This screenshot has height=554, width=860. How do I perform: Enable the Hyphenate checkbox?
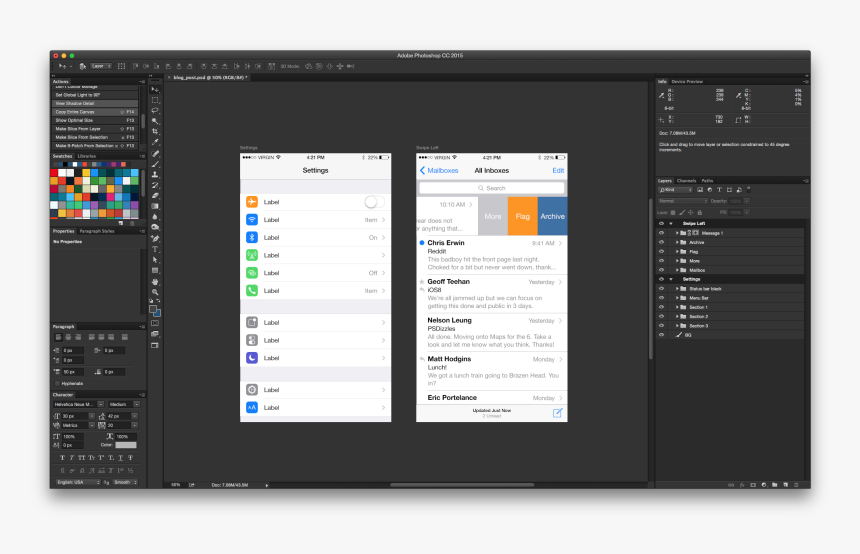tap(58, 383)
